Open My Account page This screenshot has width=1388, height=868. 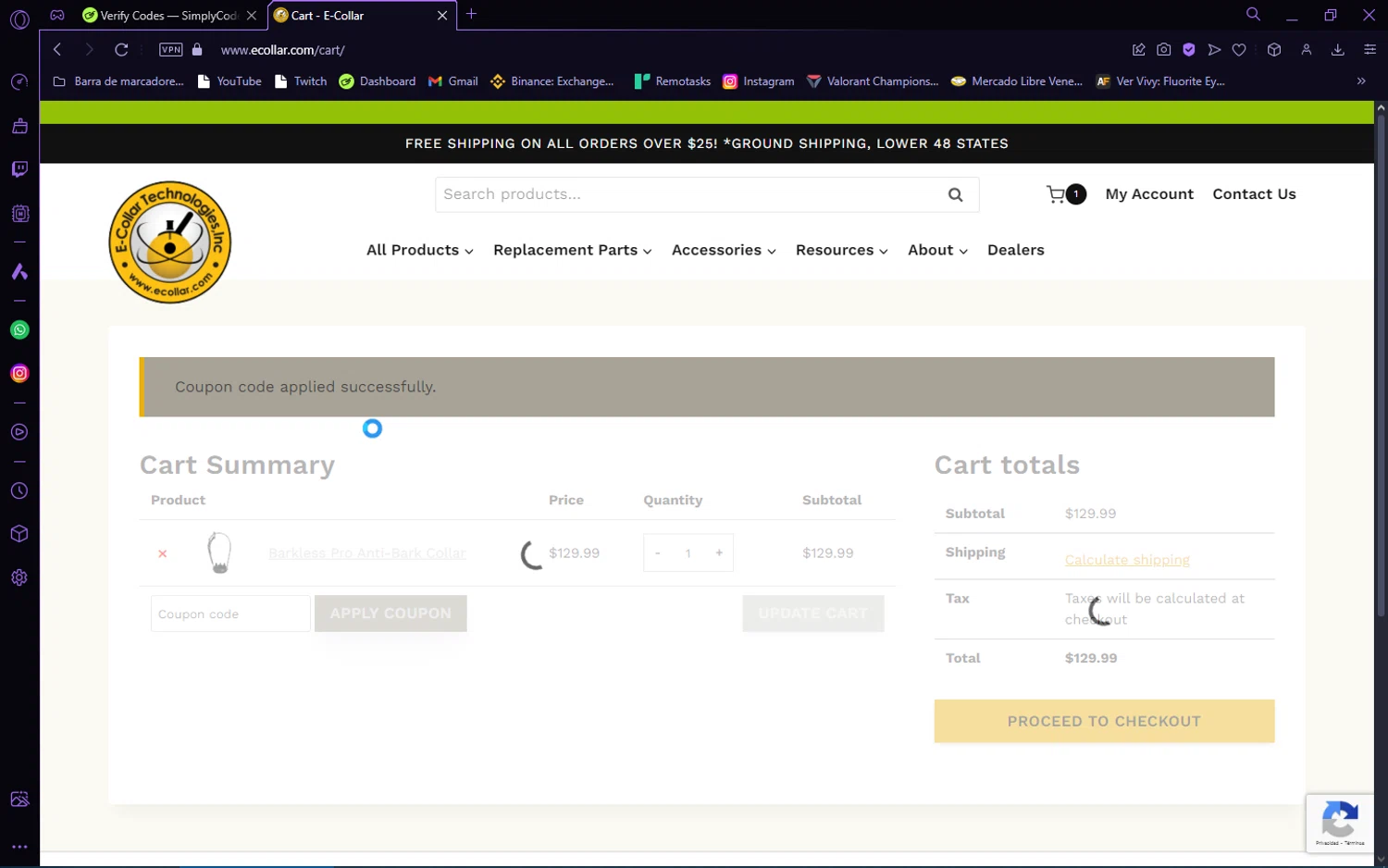pos(1149,194)
